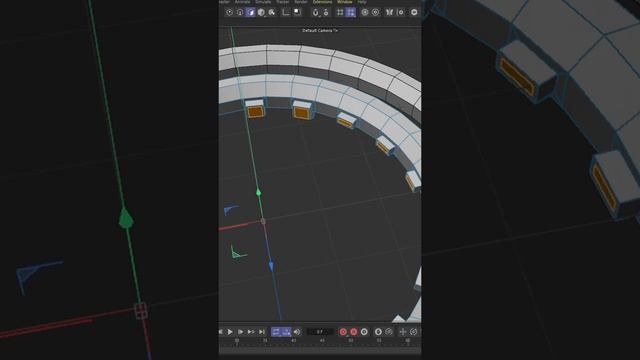Open the Window menu
Viewport: 640px width, 360px height.
(345, 2)
